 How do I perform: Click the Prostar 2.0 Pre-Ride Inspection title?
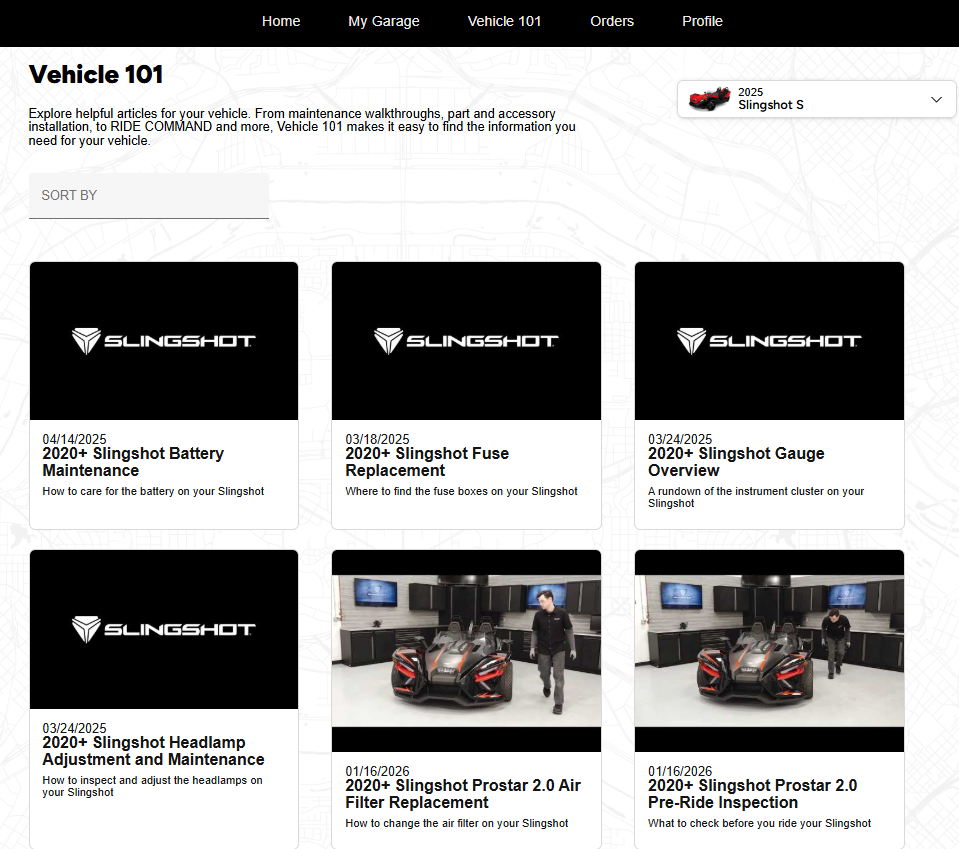pos(752,794)
